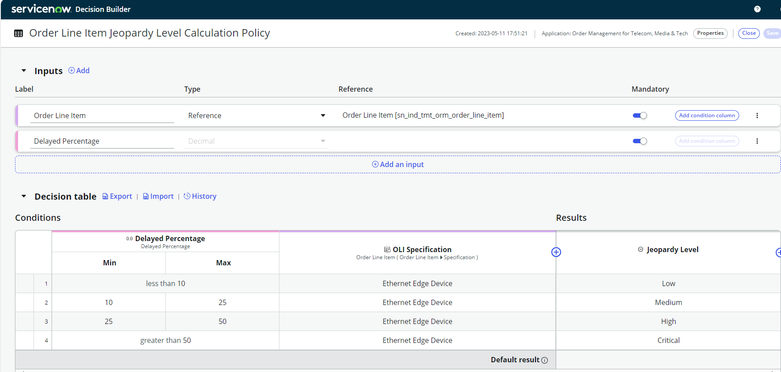
Task: Select the 'less than 10' condition cell
Action: click(x=165, y=283)
